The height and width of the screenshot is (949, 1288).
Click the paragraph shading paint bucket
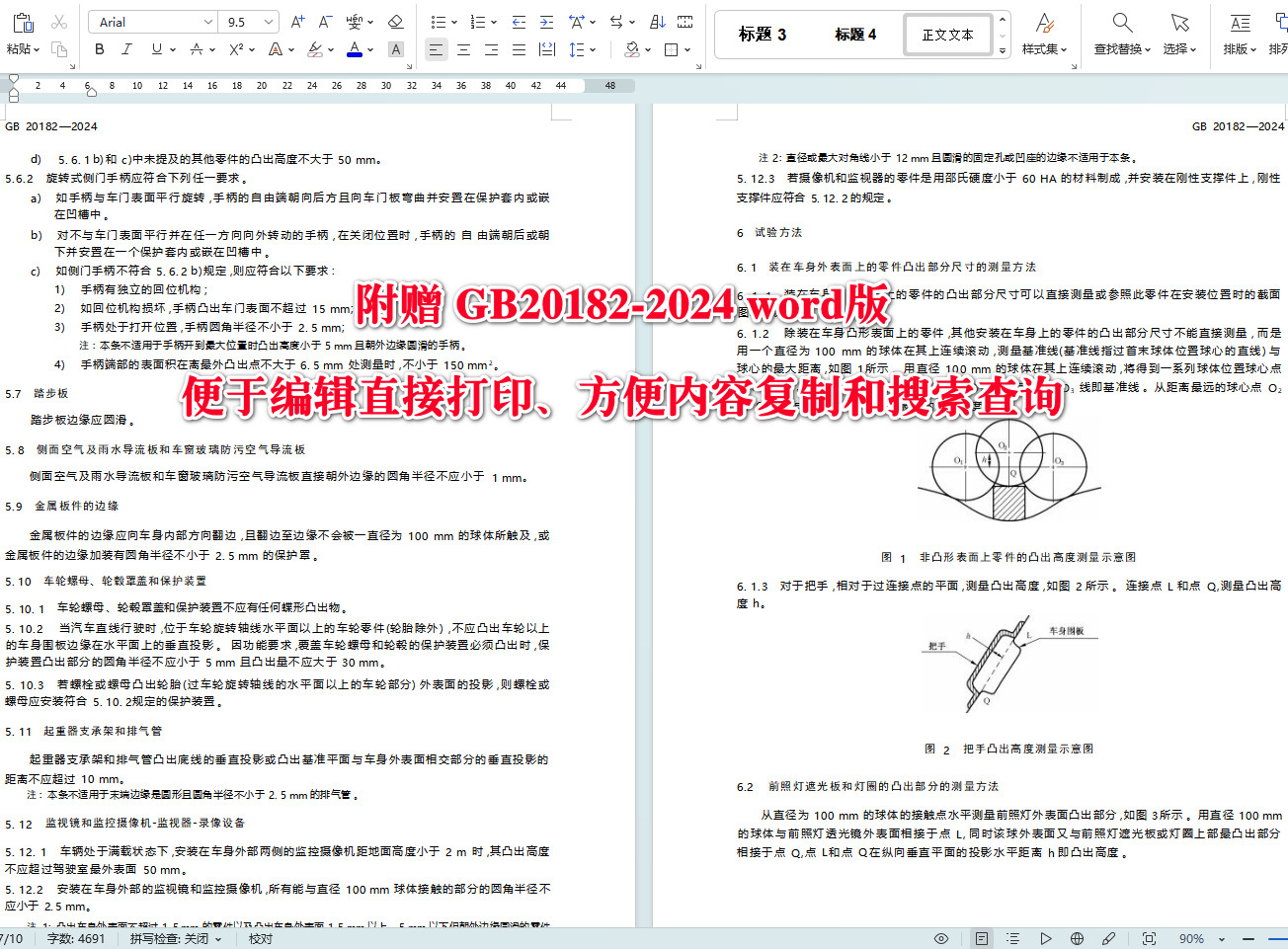click(x=632, y=49)
